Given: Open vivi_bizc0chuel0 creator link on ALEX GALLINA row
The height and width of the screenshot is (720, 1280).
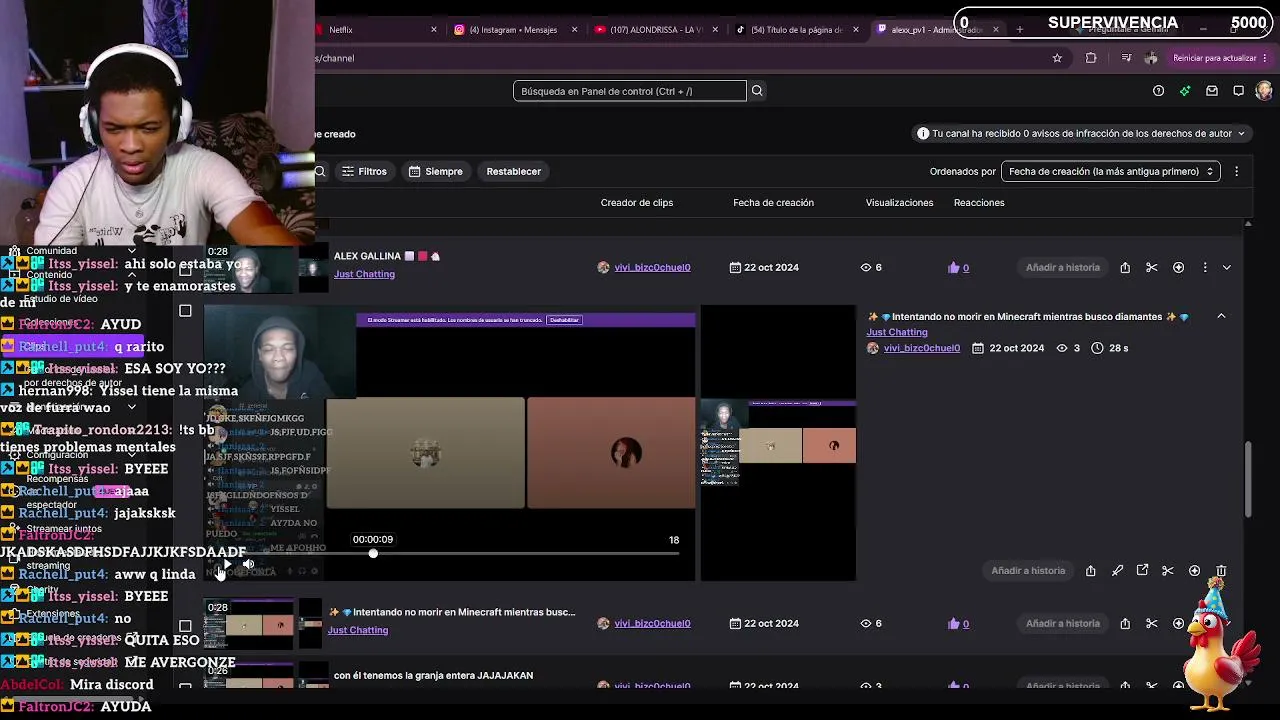Looking at the screenshot, I should [x=652, y=268].
